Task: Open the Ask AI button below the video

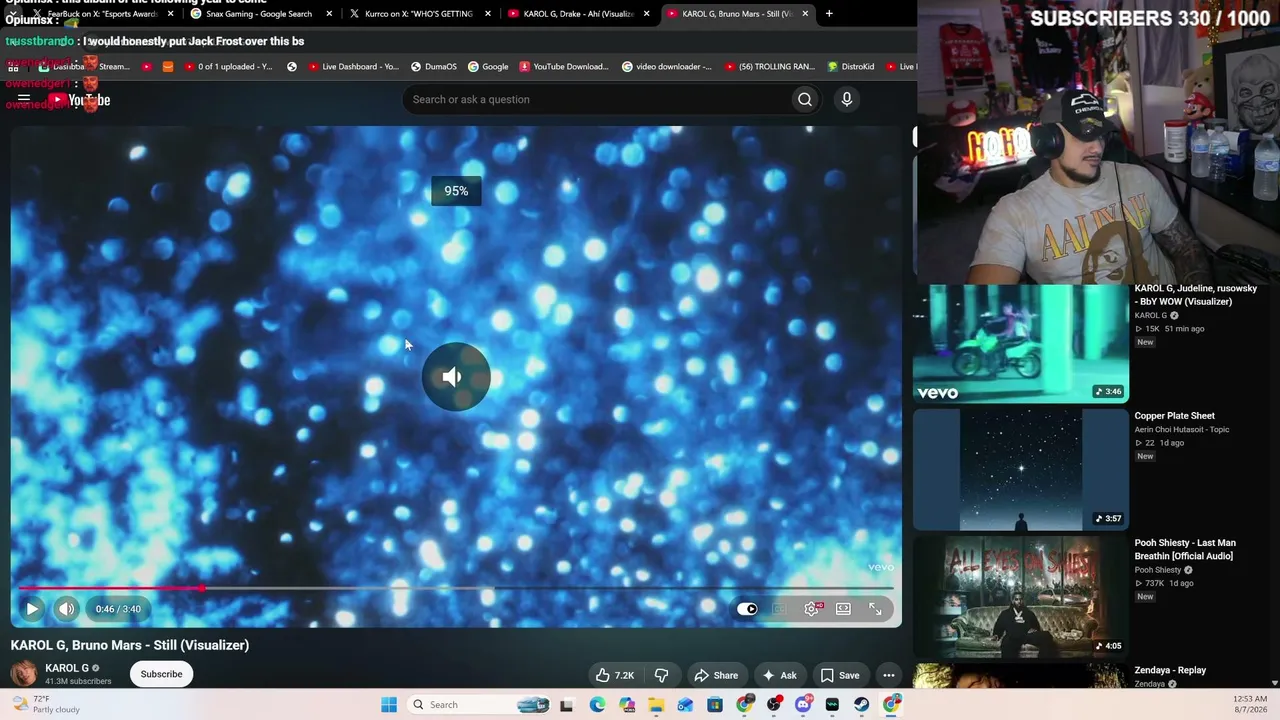Action: pyautogui.click(x=780, y=675)
